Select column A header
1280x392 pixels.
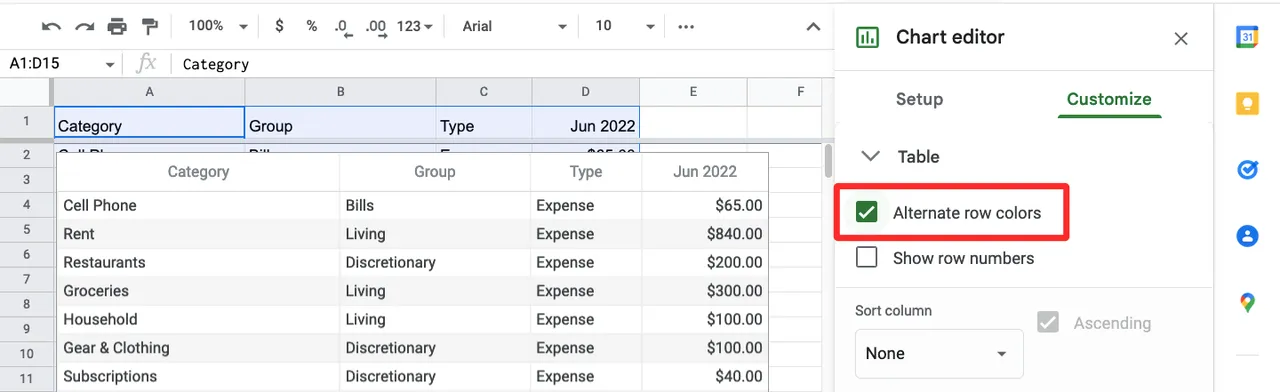coord(149,92)
